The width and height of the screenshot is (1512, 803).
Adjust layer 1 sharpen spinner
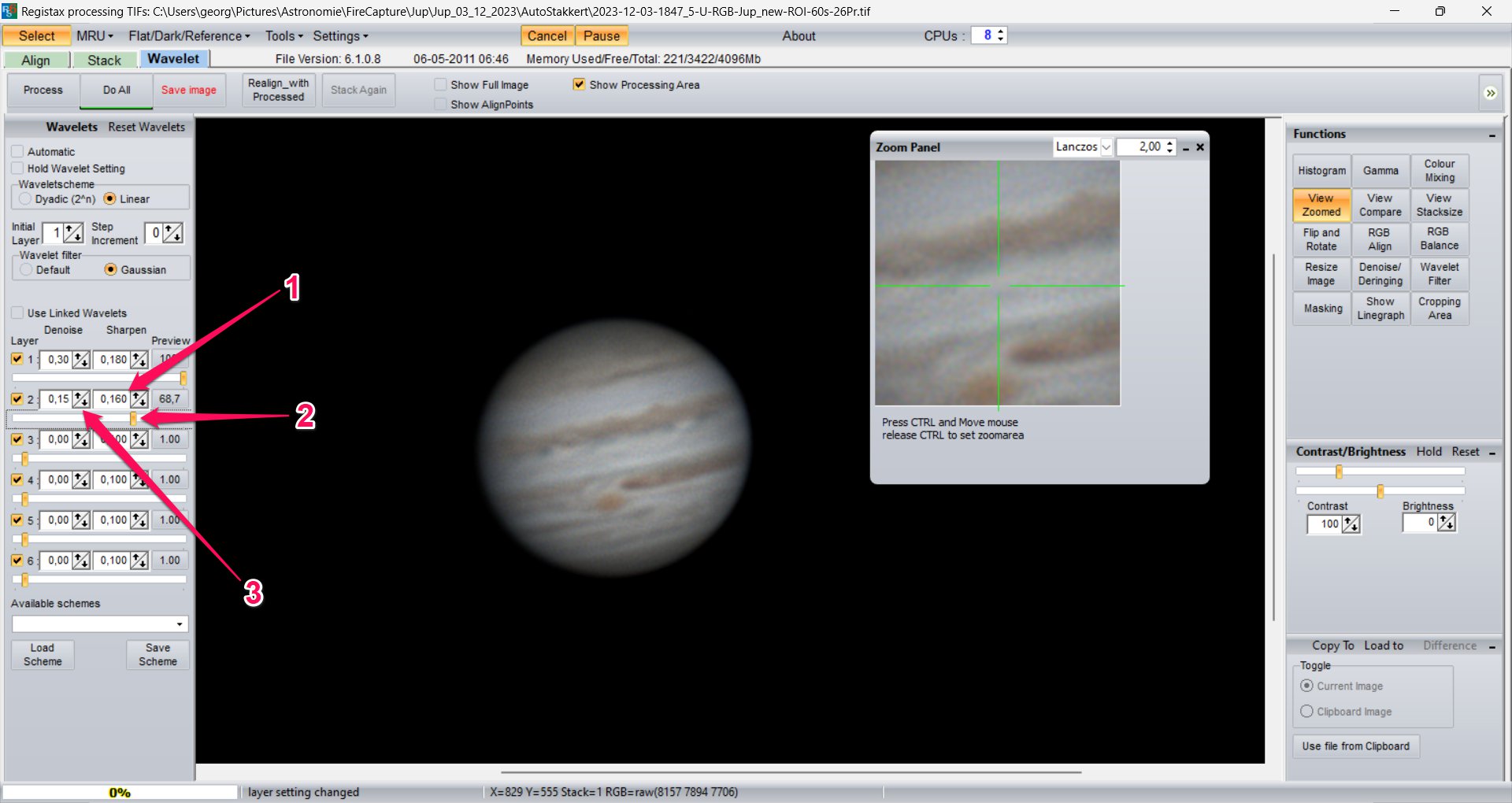pos(139,360)
